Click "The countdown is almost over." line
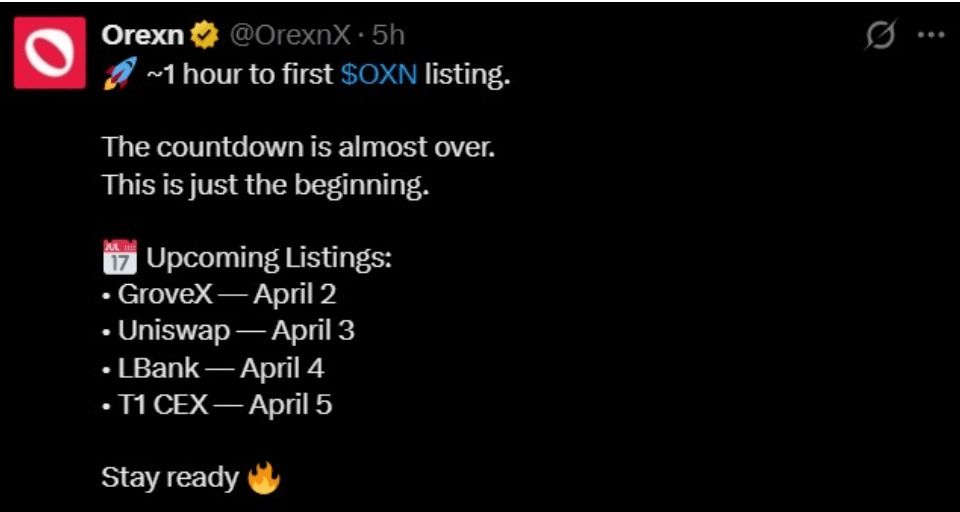 click(298, 148)
